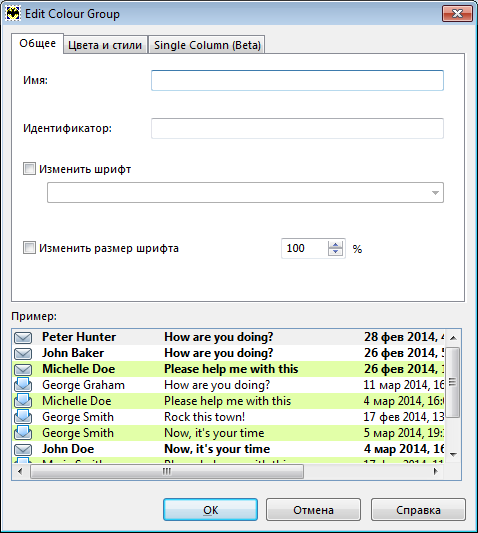
Task: Open help via 'Справка' button
Action: click(418, 510)
